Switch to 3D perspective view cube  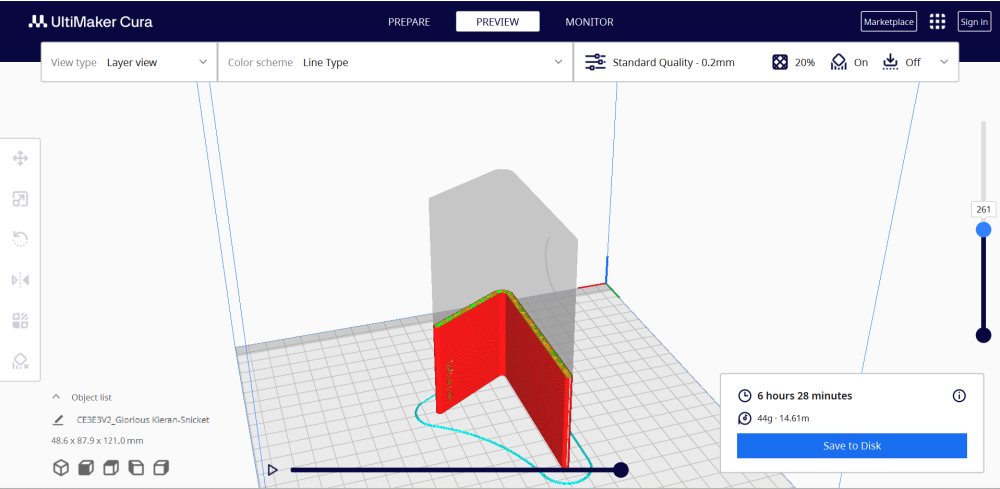61,468
